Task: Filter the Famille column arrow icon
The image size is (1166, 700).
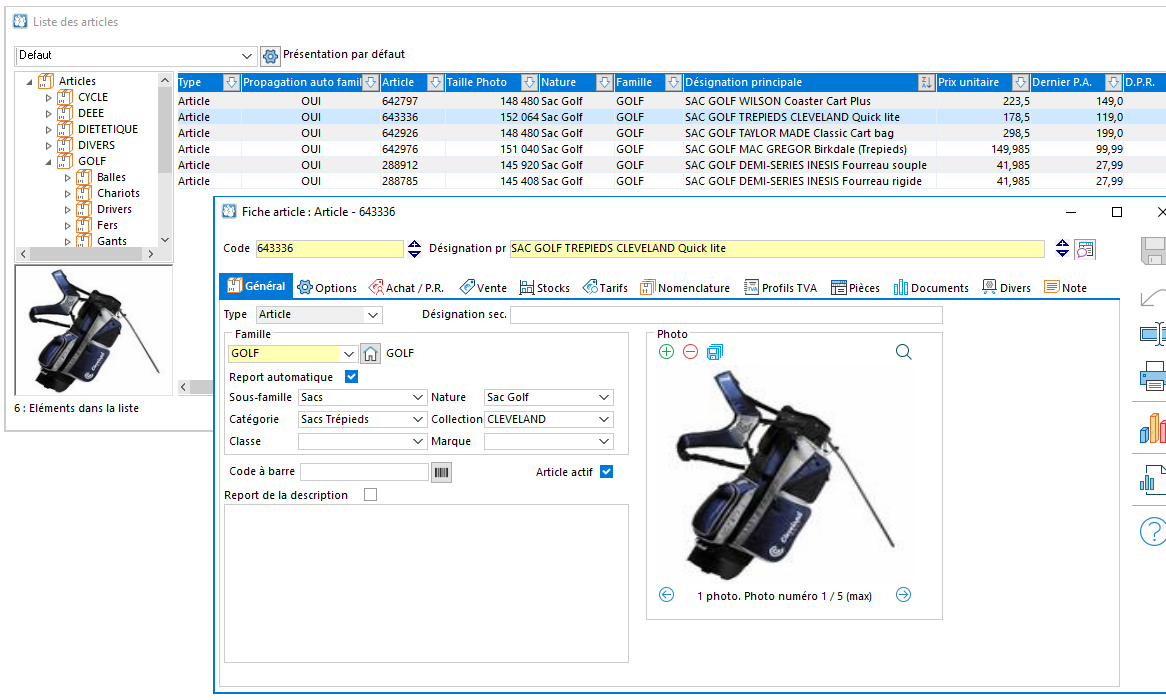Action: click(x=673, y=83)
